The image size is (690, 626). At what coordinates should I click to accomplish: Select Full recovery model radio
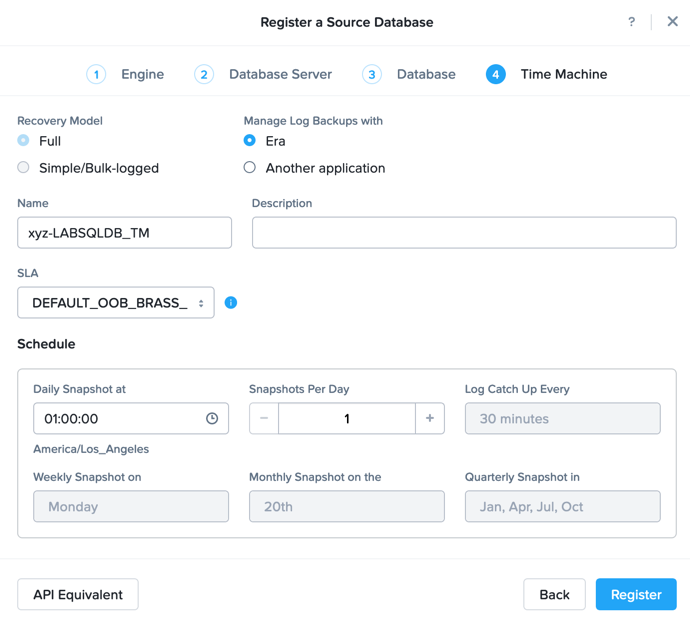pyautogui.click(x=23, y=140)
